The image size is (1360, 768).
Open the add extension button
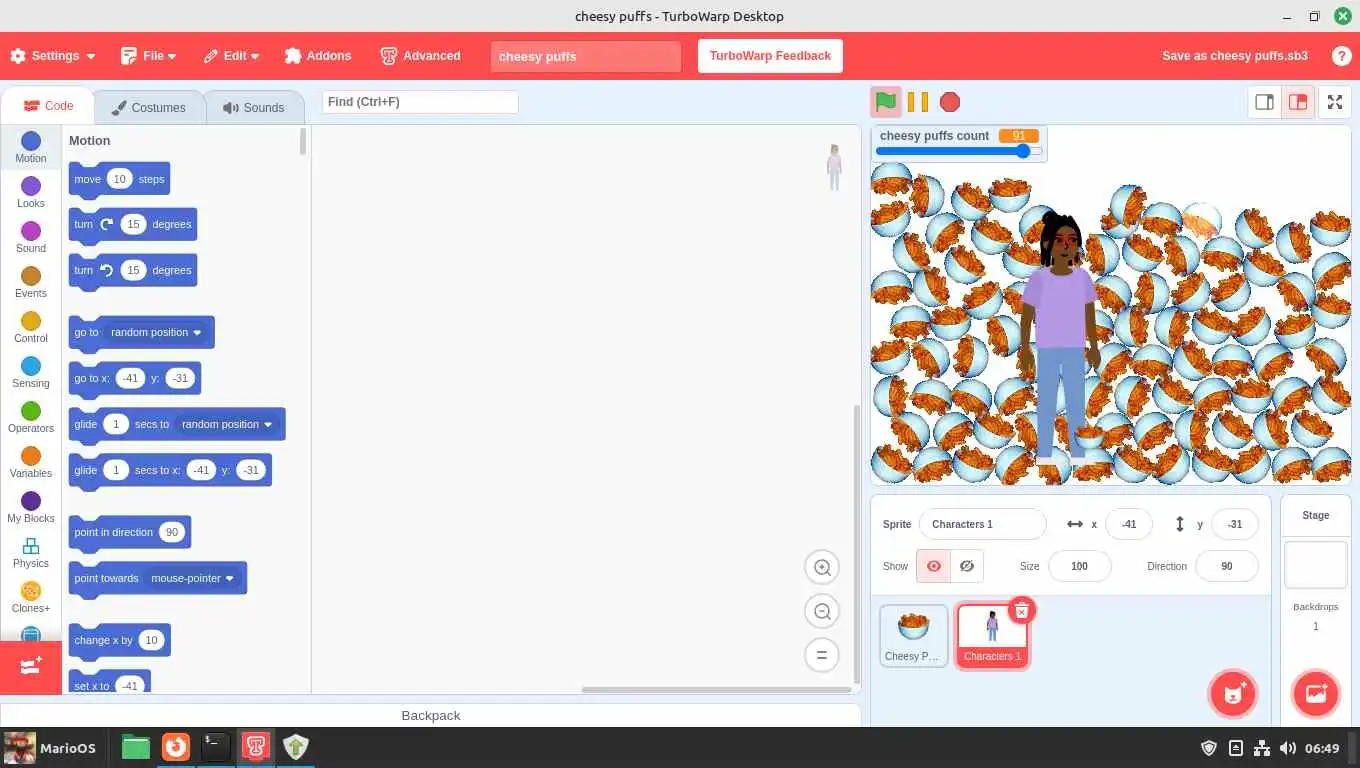[x=31, y=667]
